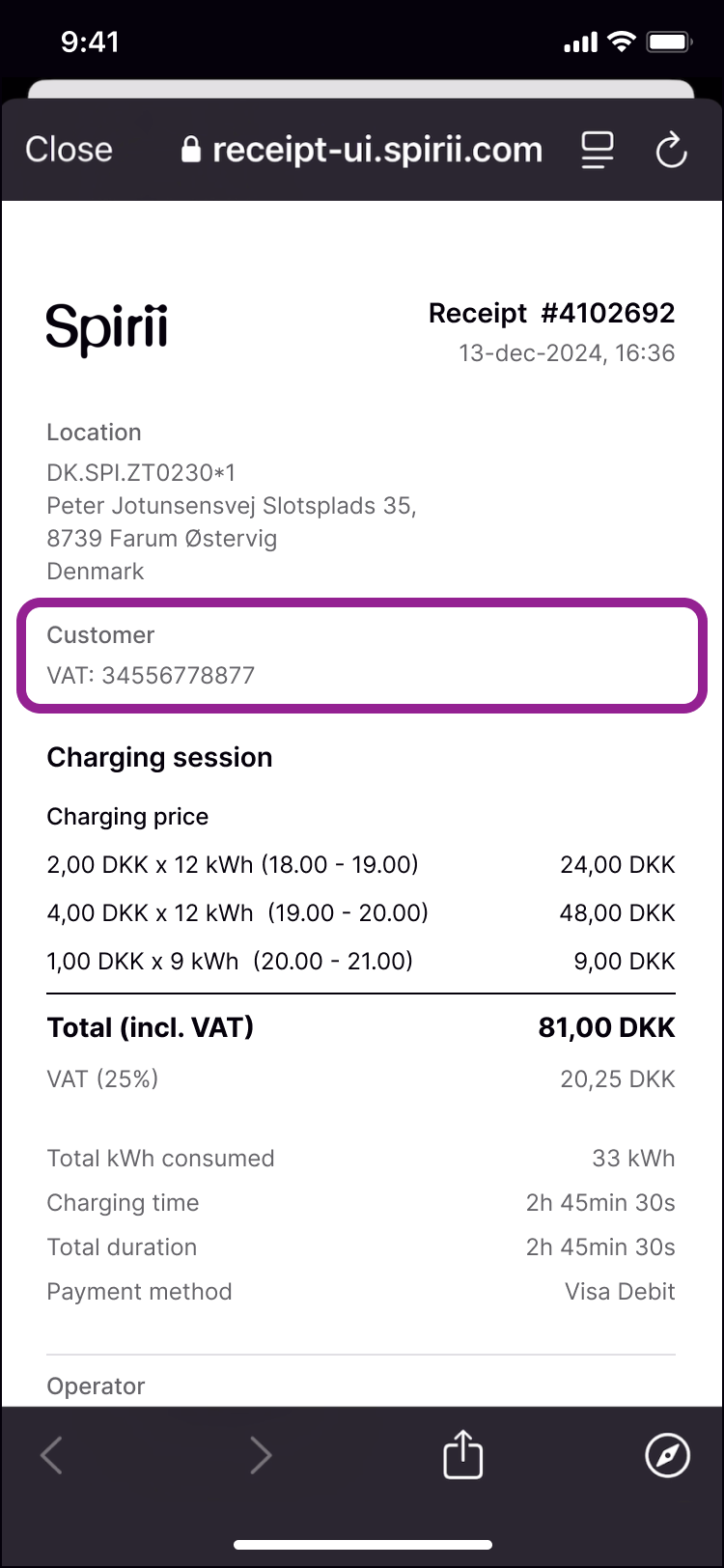
Task: Tap the location ID DK.SPI.ZT0230*1
Action: tap(141, 473)
